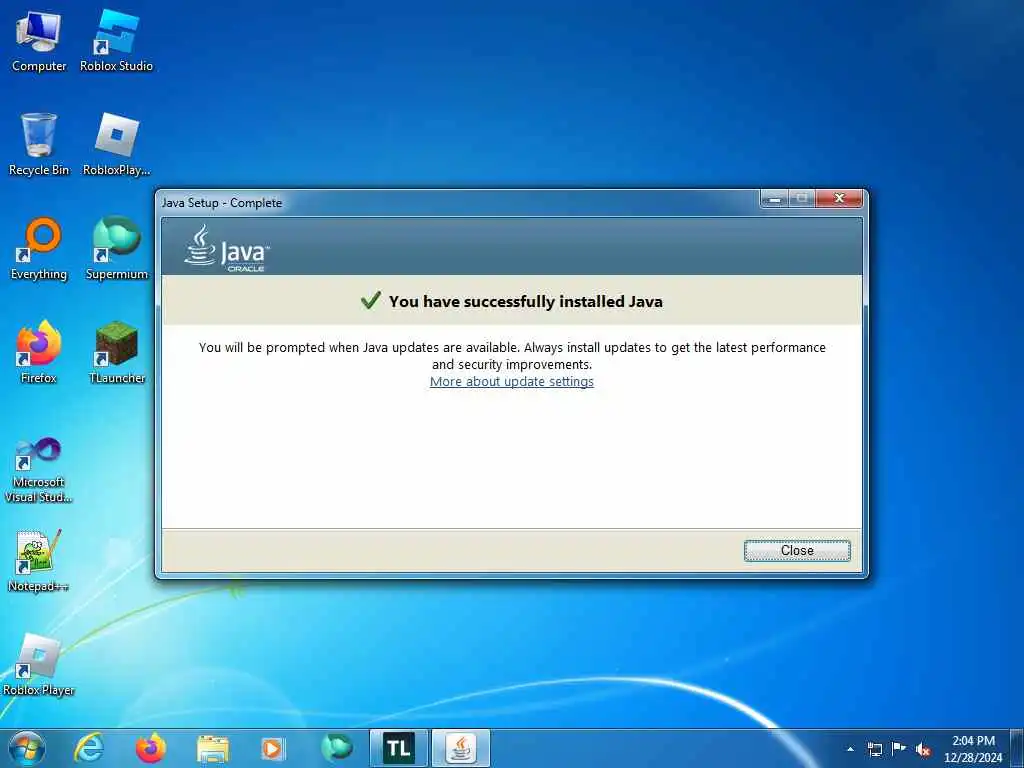This screenshot has width=1024, height=768.
Task: Select the Firefox desktop shortcut
Action: [39, 352]
